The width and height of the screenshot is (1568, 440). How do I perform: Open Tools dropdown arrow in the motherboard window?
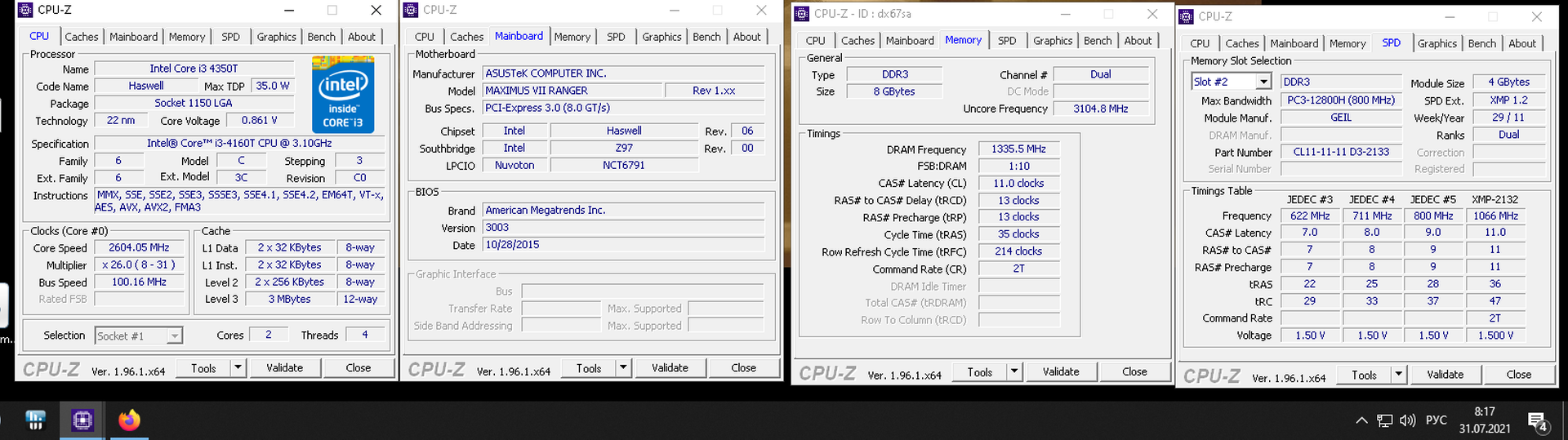click(624, 368)
